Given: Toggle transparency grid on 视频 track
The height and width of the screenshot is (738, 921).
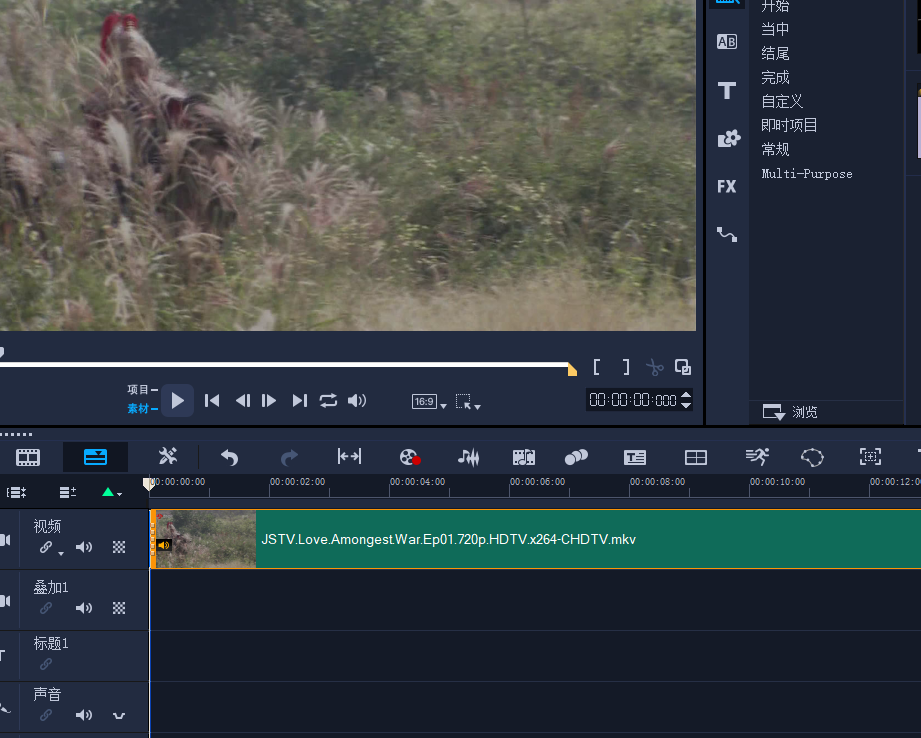Looking at the screenshot, I should point(119,547).
